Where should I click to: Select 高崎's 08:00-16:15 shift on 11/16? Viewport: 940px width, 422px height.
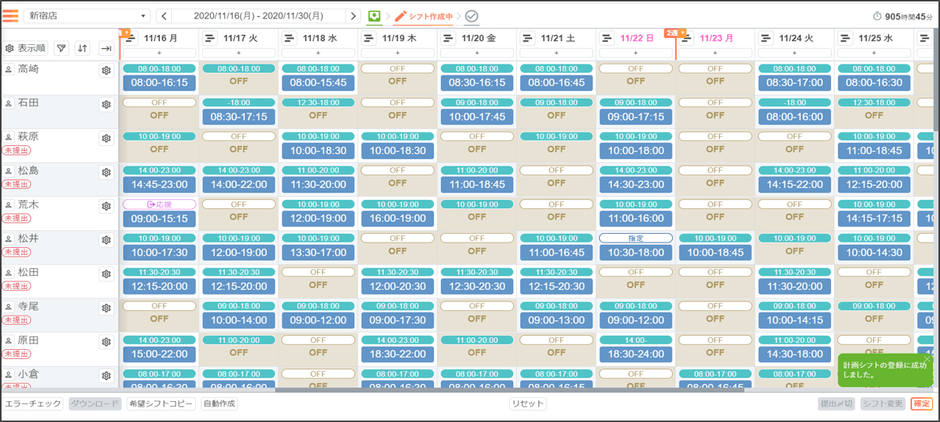[159, 83]
